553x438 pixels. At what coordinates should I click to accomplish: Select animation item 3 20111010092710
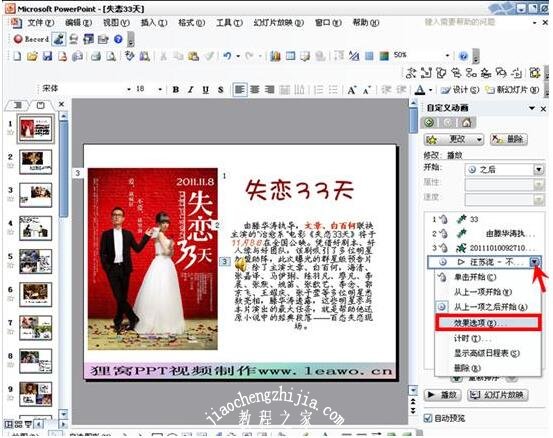pos(483,248)
